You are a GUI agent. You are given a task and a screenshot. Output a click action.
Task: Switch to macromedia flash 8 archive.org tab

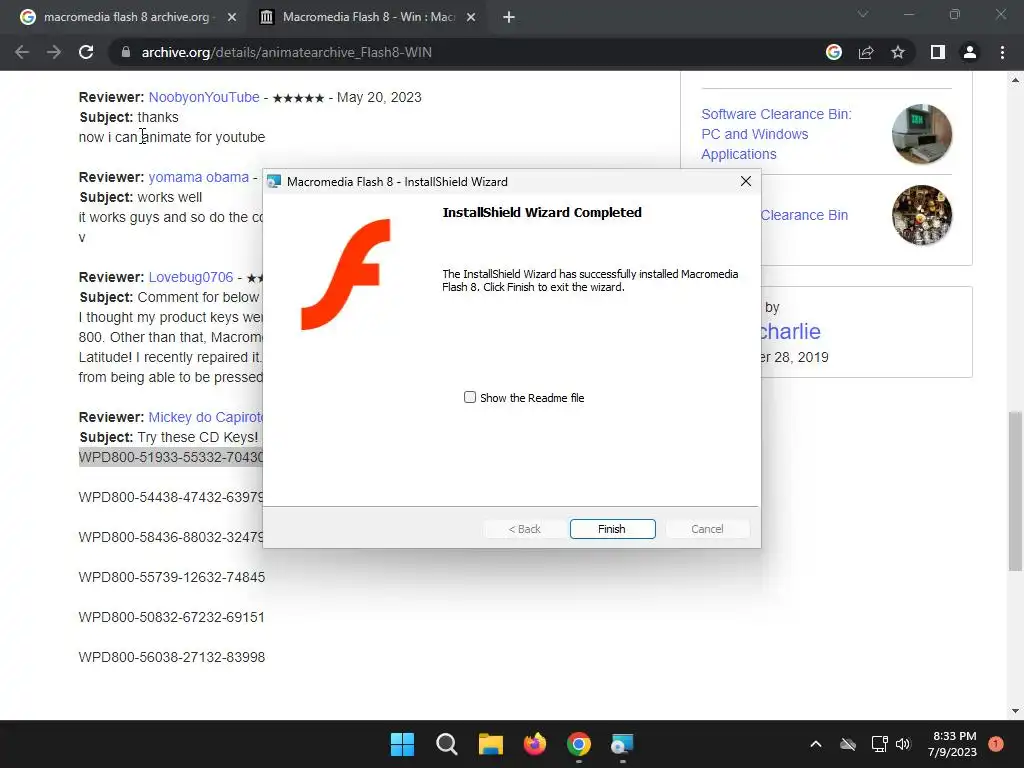click(x=126, y=17)
